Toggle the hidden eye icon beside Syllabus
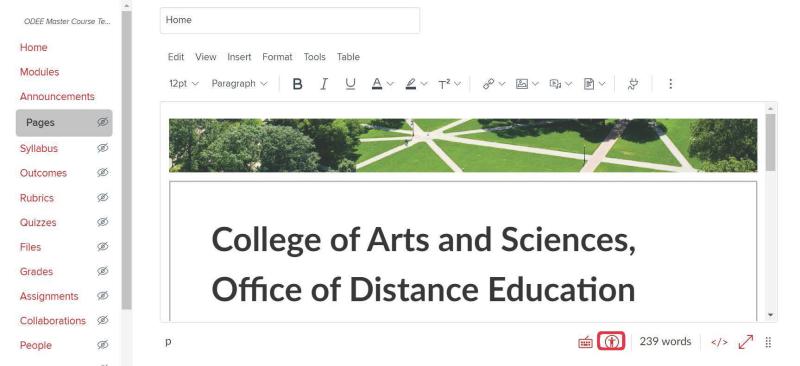The height and width of the screenshot is (366, 800). click(103, 148)
